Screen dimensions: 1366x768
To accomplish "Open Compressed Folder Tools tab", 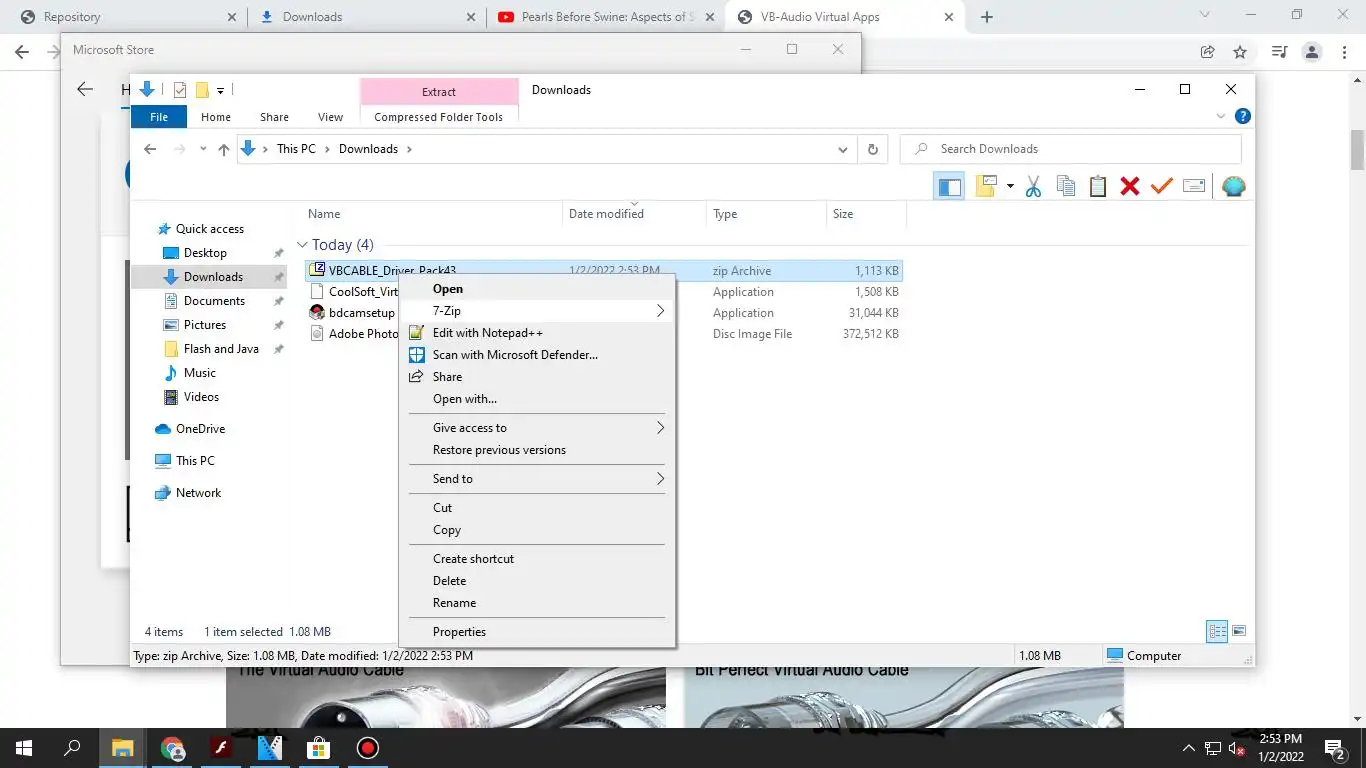I will coord(439,117).
